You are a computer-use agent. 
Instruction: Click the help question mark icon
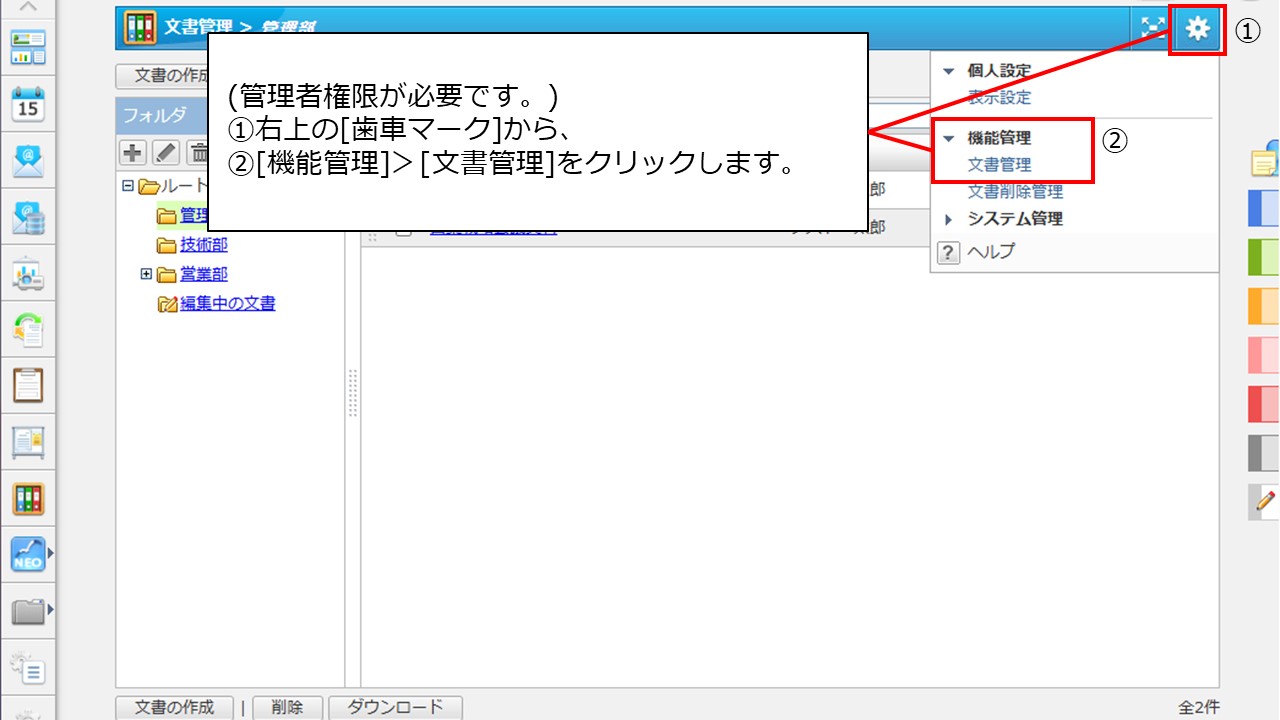(948, 252)
